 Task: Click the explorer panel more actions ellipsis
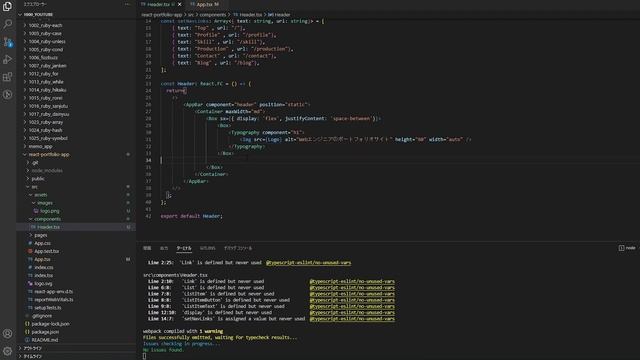tap(127, 4)
